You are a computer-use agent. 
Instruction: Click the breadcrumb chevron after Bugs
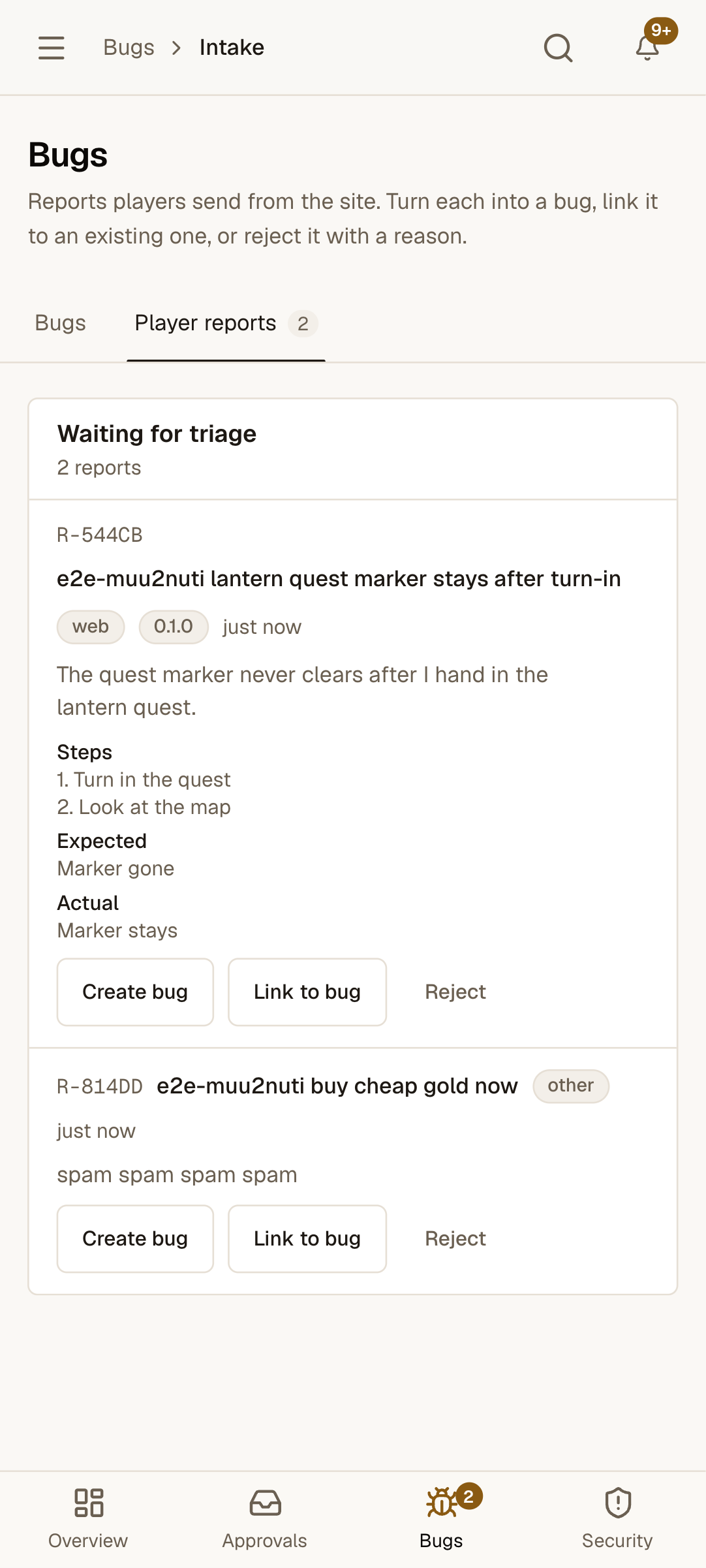click(177, 48)
